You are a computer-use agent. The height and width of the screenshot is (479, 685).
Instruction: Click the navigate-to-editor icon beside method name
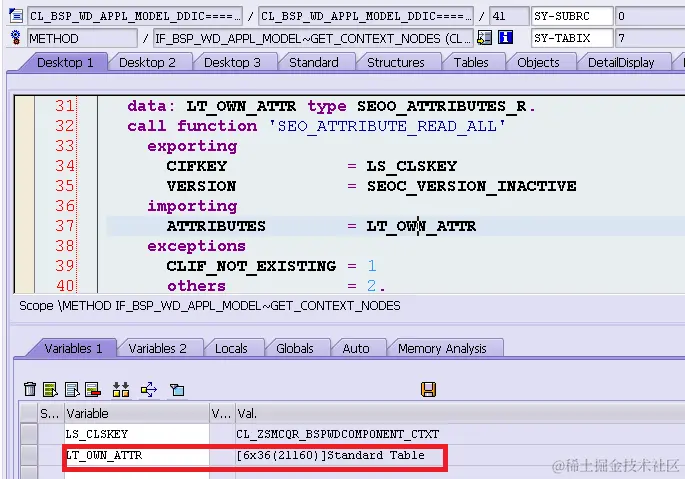click(484, 38)
